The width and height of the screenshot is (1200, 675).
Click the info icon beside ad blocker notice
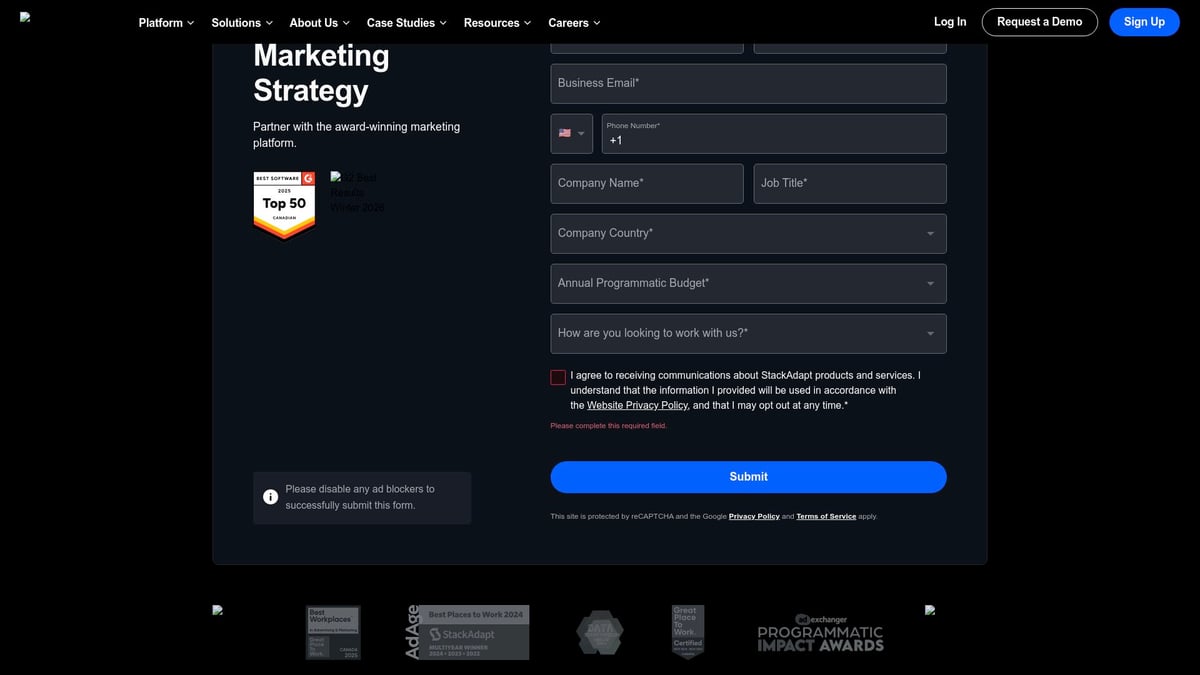(270, 497)
